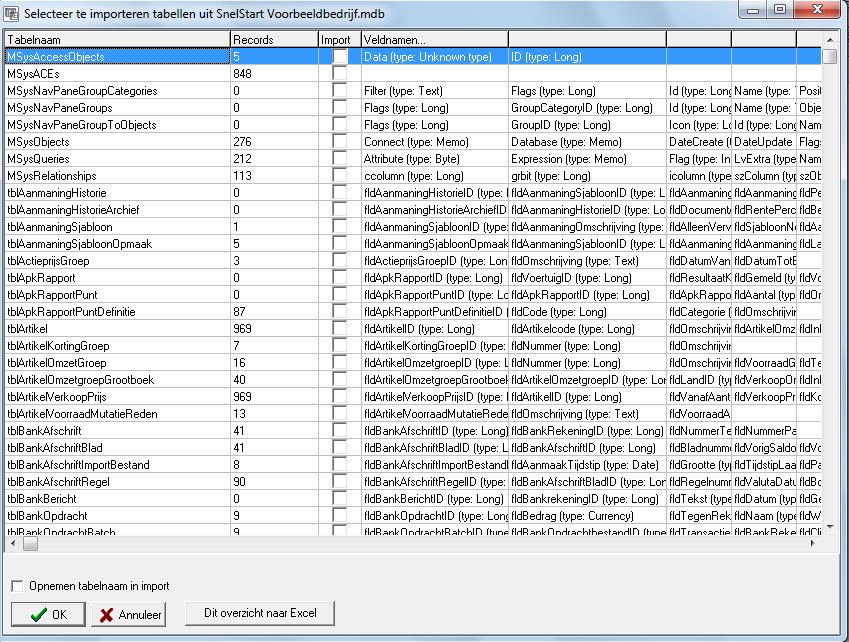Maximize the import dialog window
Image resolution: width=849 pixels, height=642 pixels.
[780, 9]
